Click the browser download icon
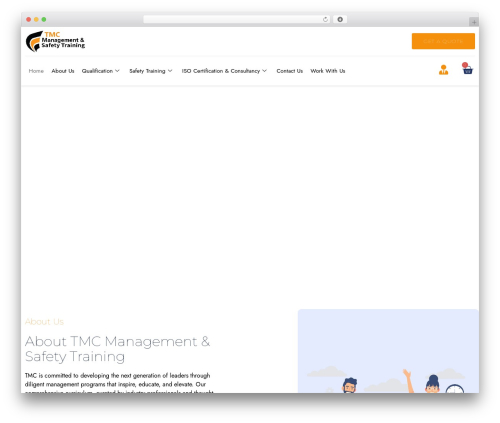Viewport: 500px width, 423px height. click(x=340, y=20)
